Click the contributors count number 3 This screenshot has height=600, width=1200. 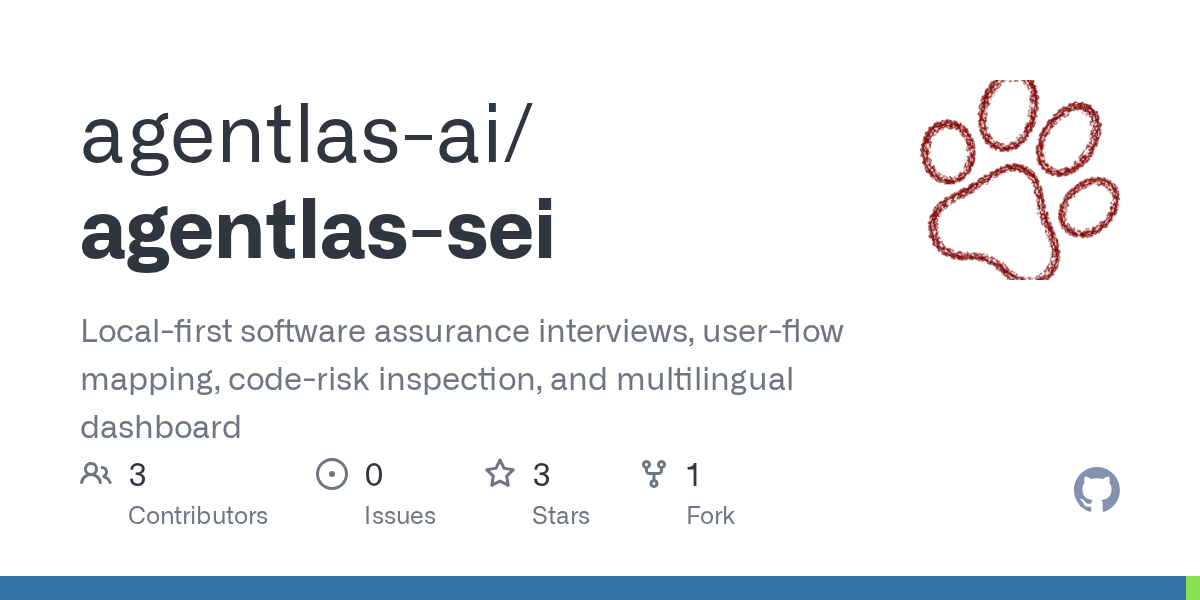pos(138,475)
